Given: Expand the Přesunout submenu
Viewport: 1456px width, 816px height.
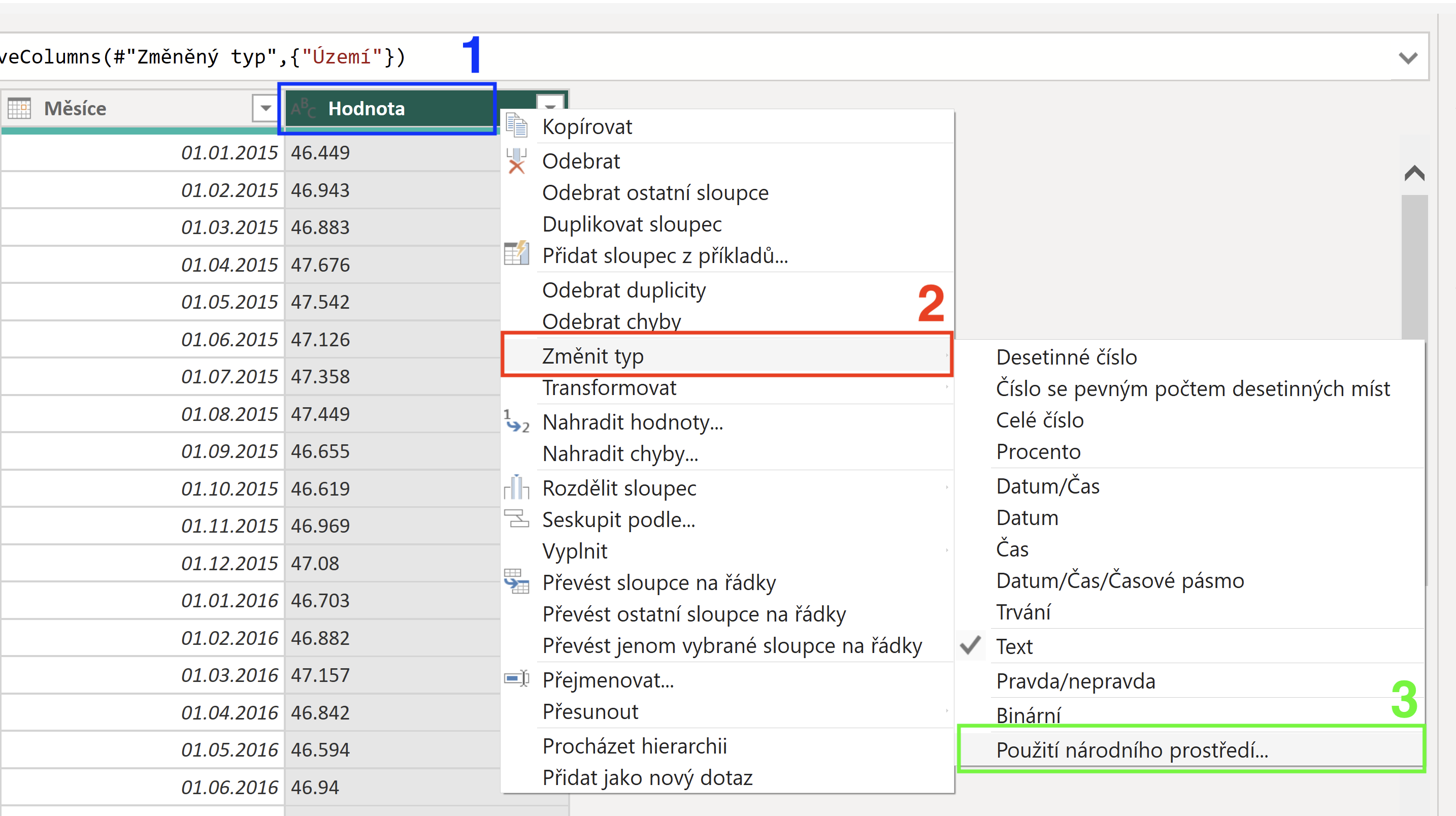Looking at the screenshot, I should [947, 711].
